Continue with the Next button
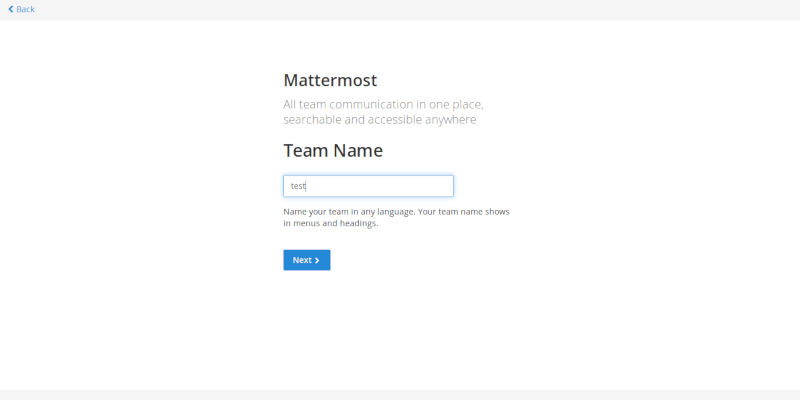The image size is (800, 400). coord(307,260)
